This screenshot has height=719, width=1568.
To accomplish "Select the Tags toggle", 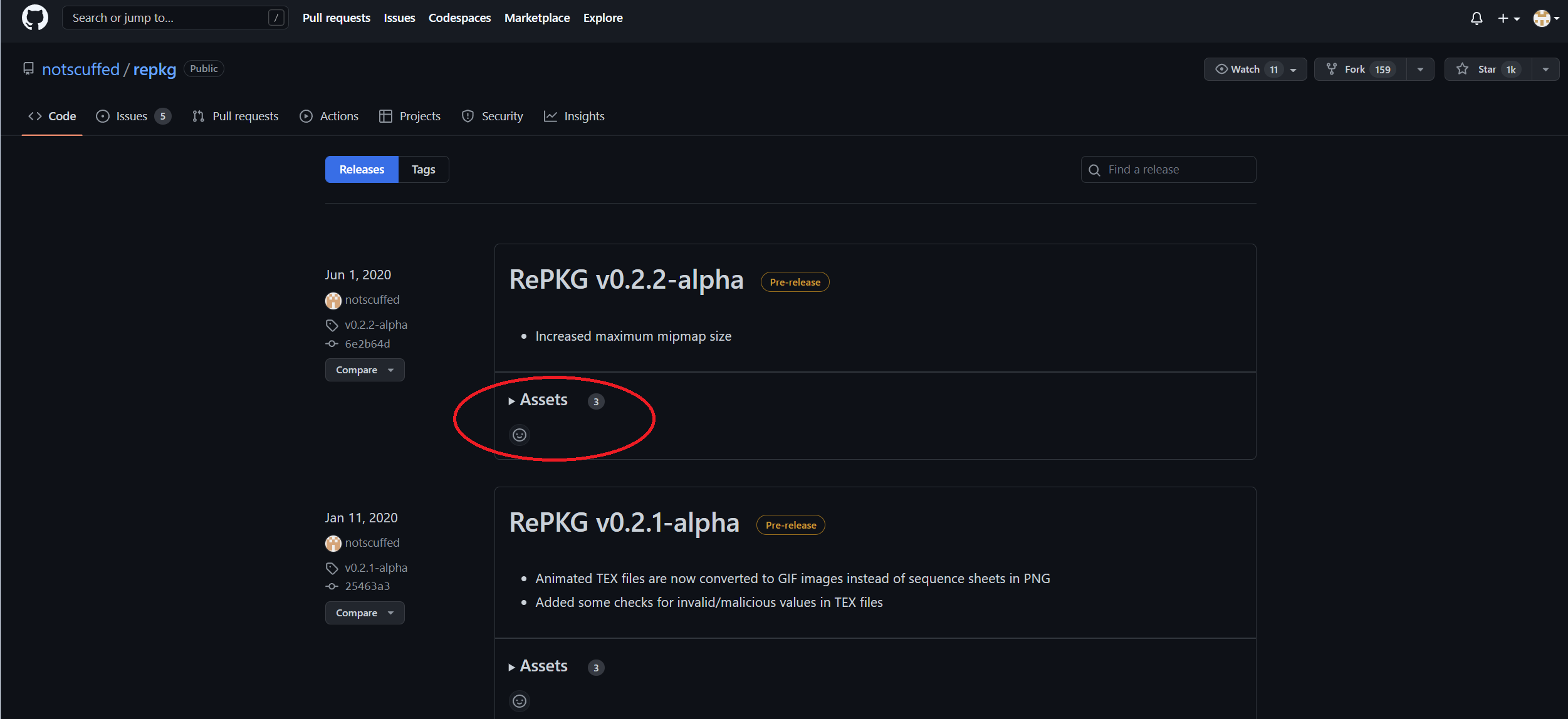I will tap(424, 169).
